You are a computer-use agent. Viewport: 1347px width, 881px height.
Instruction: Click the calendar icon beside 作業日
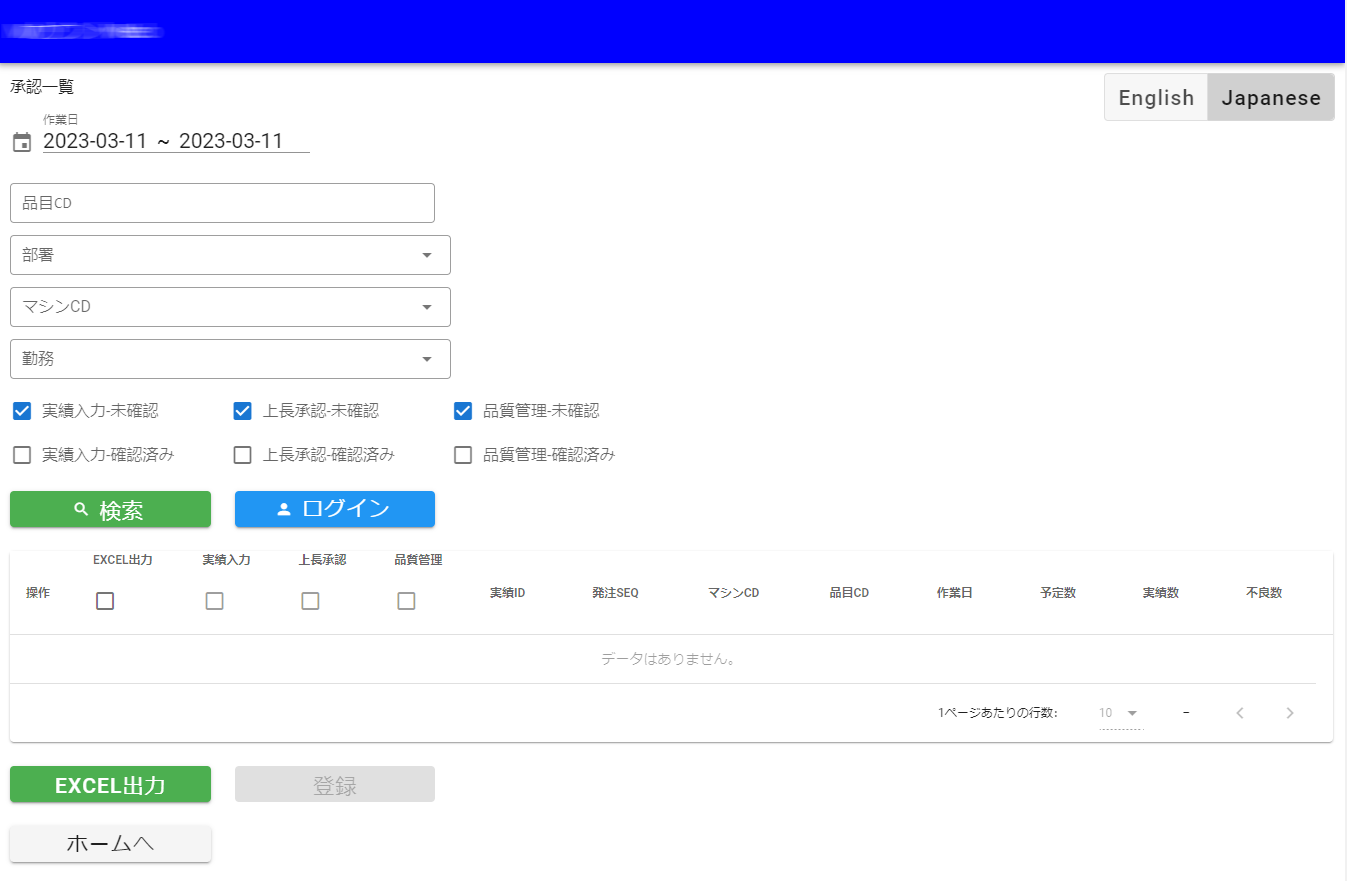tap(22, 142)
